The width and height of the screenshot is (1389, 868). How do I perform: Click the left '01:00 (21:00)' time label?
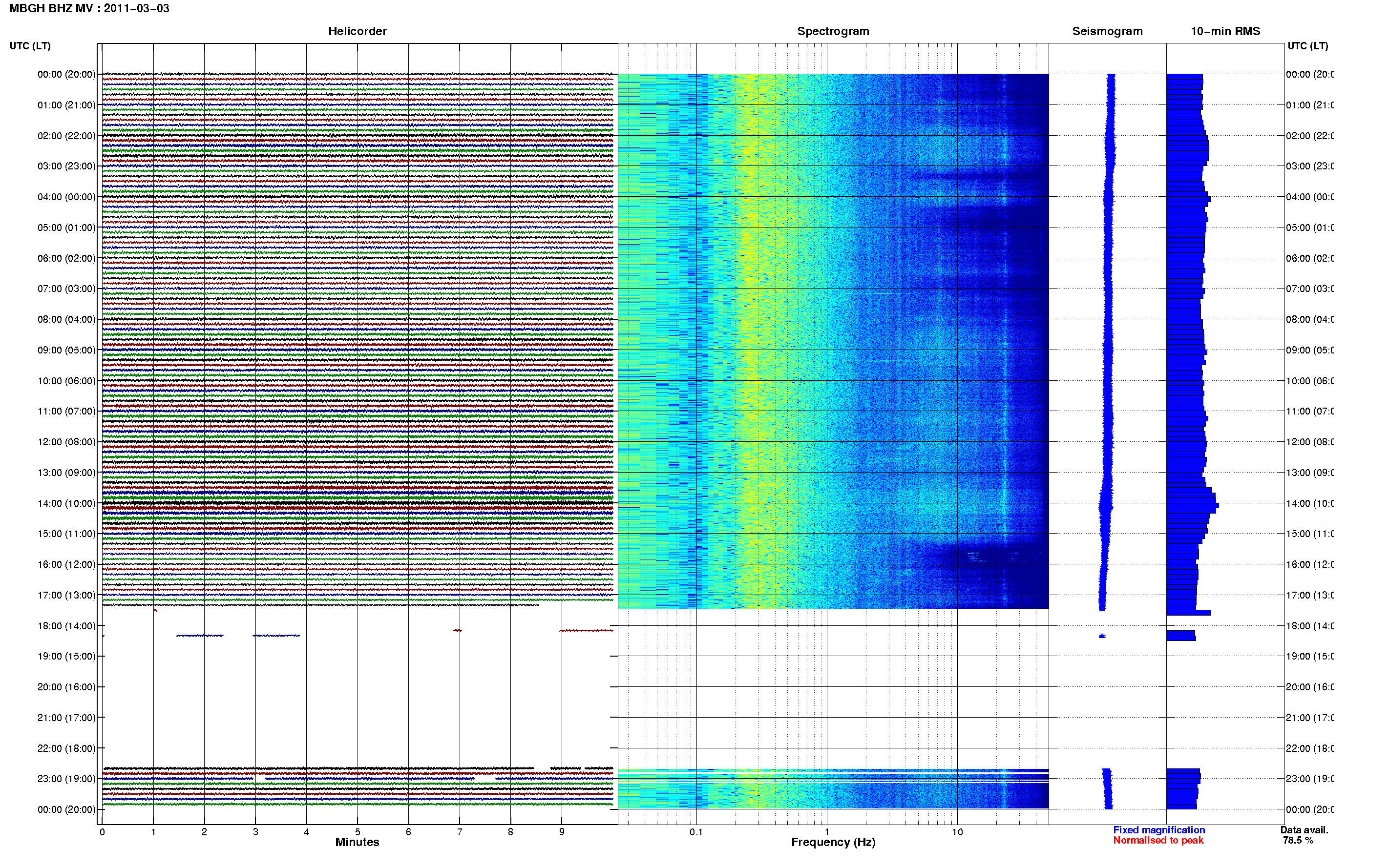(x=66, y=105)
